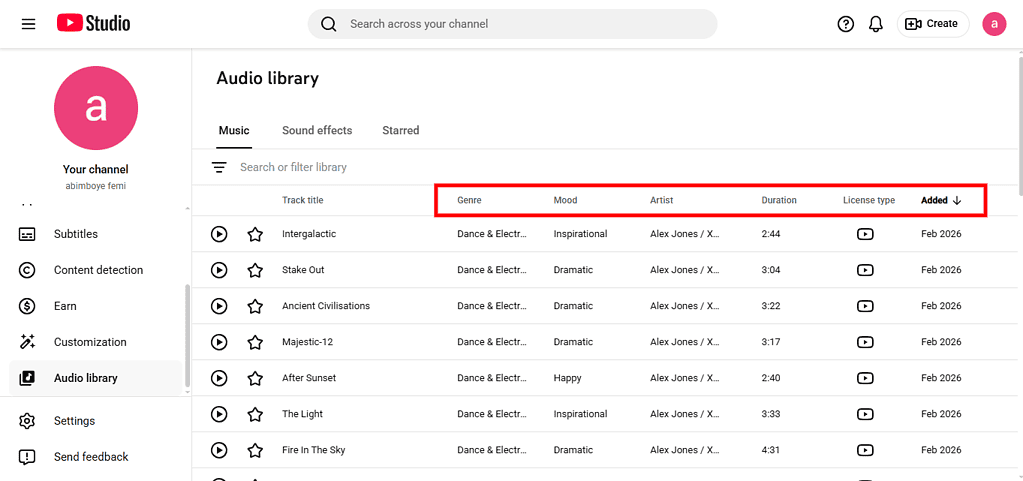1023x481 pixels.
Task: Click the filter icon beside library search
Action: coord(219,167)
